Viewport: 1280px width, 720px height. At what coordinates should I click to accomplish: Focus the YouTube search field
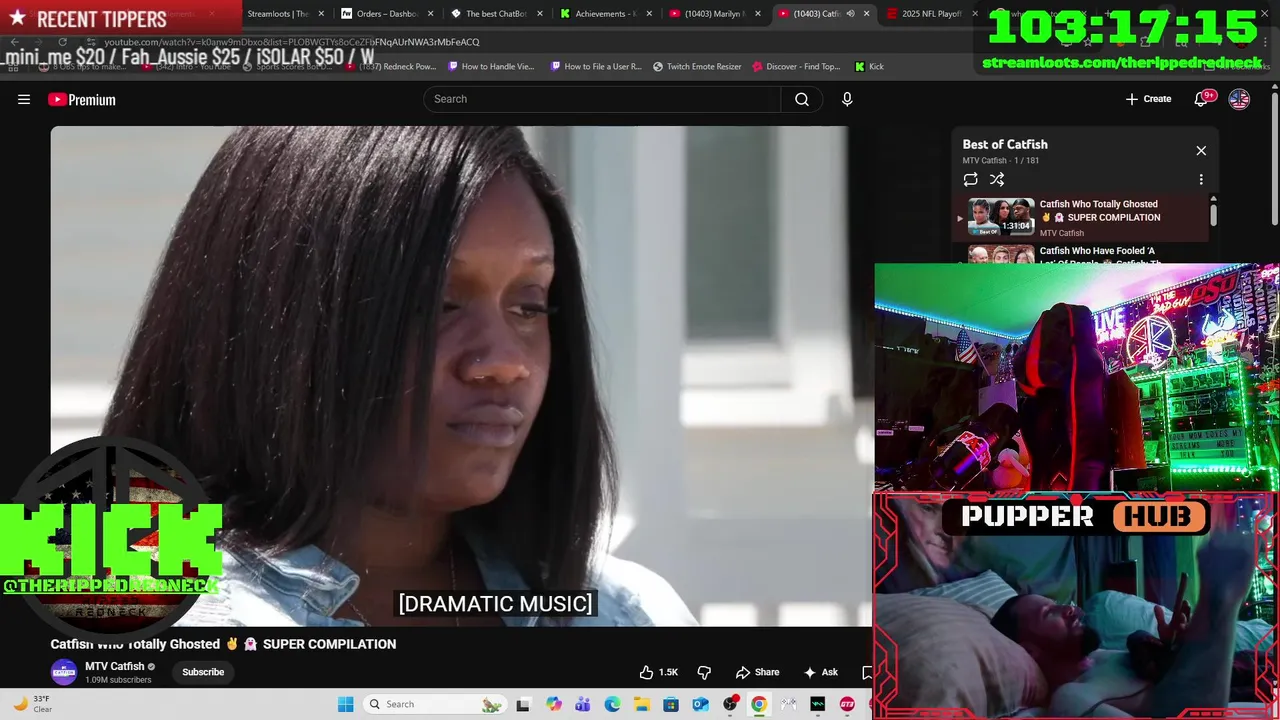[x=602, y=99]
